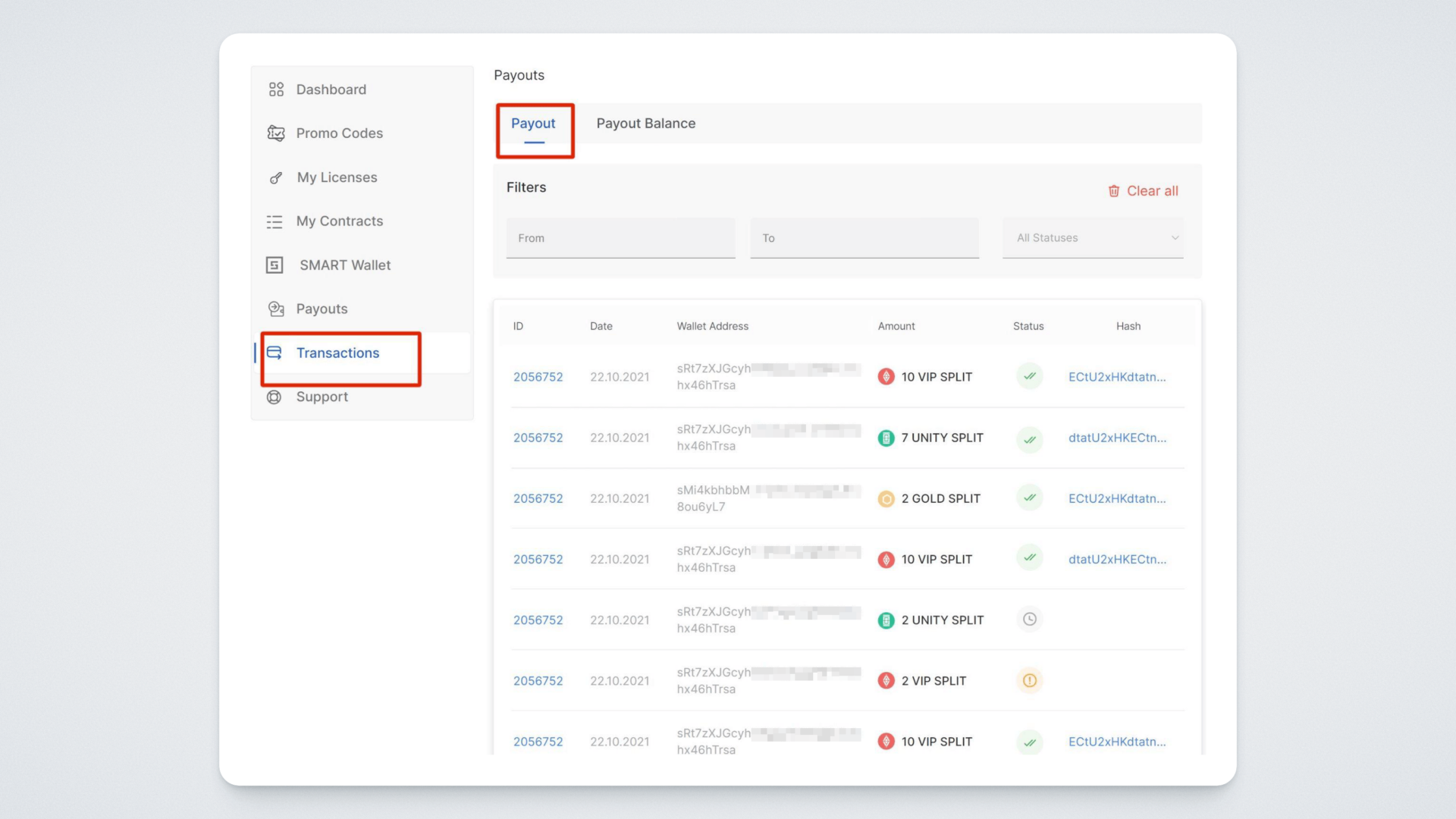Click the SMART Wallet icon

coord(275,265)
